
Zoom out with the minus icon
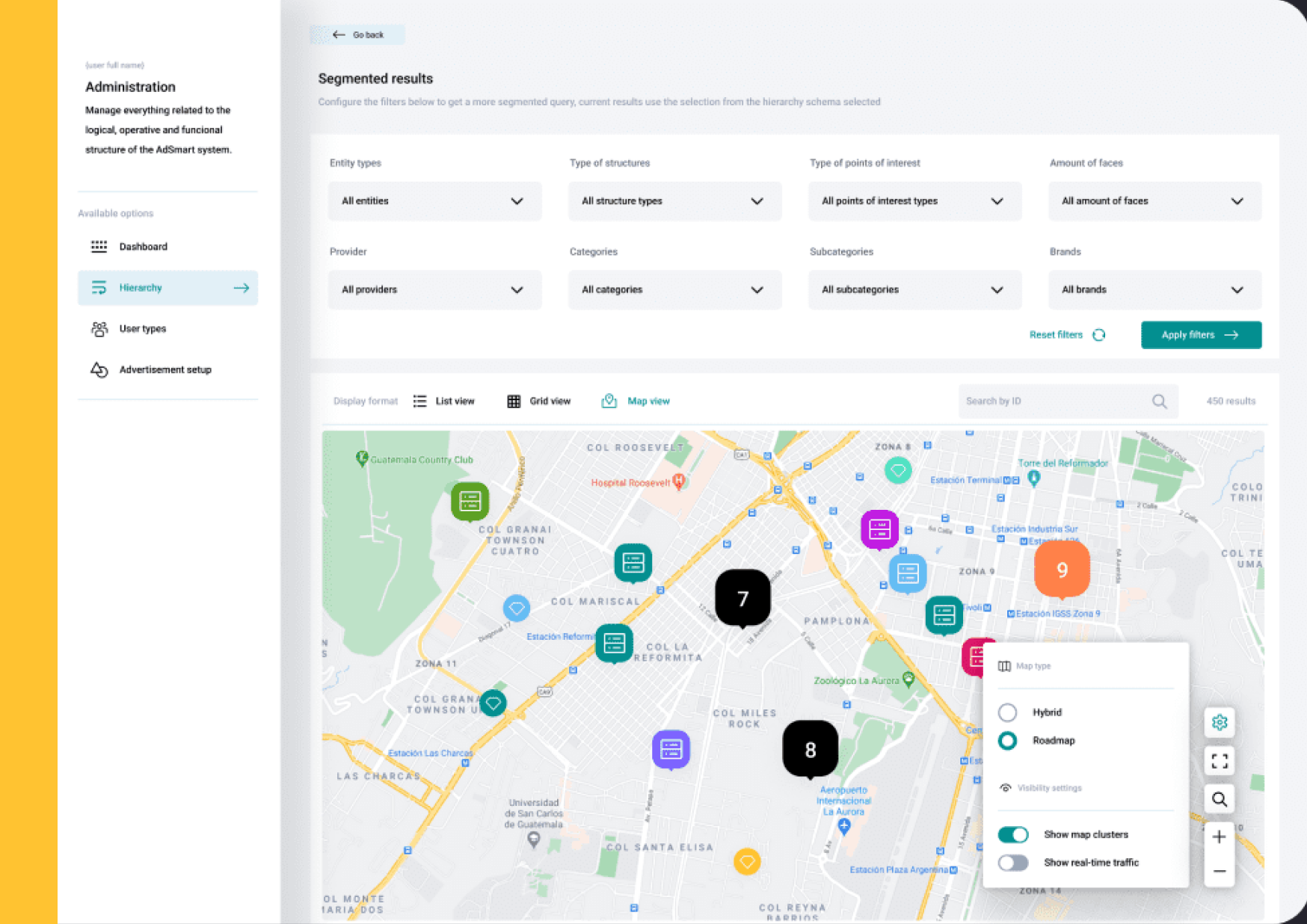tap(1220, 871)
